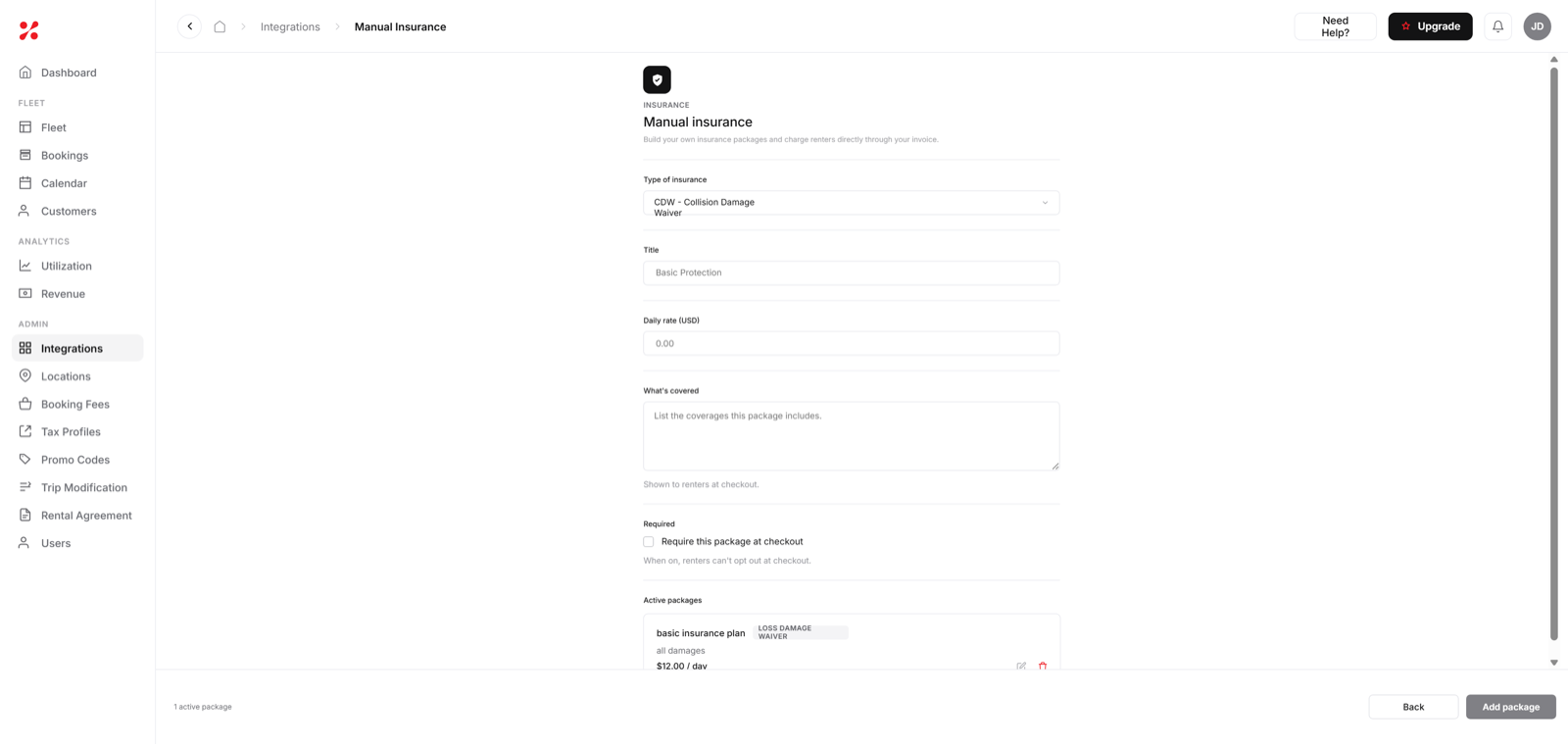Open Booking Fees settings
Screen dimensions: 1568x744
77,404
